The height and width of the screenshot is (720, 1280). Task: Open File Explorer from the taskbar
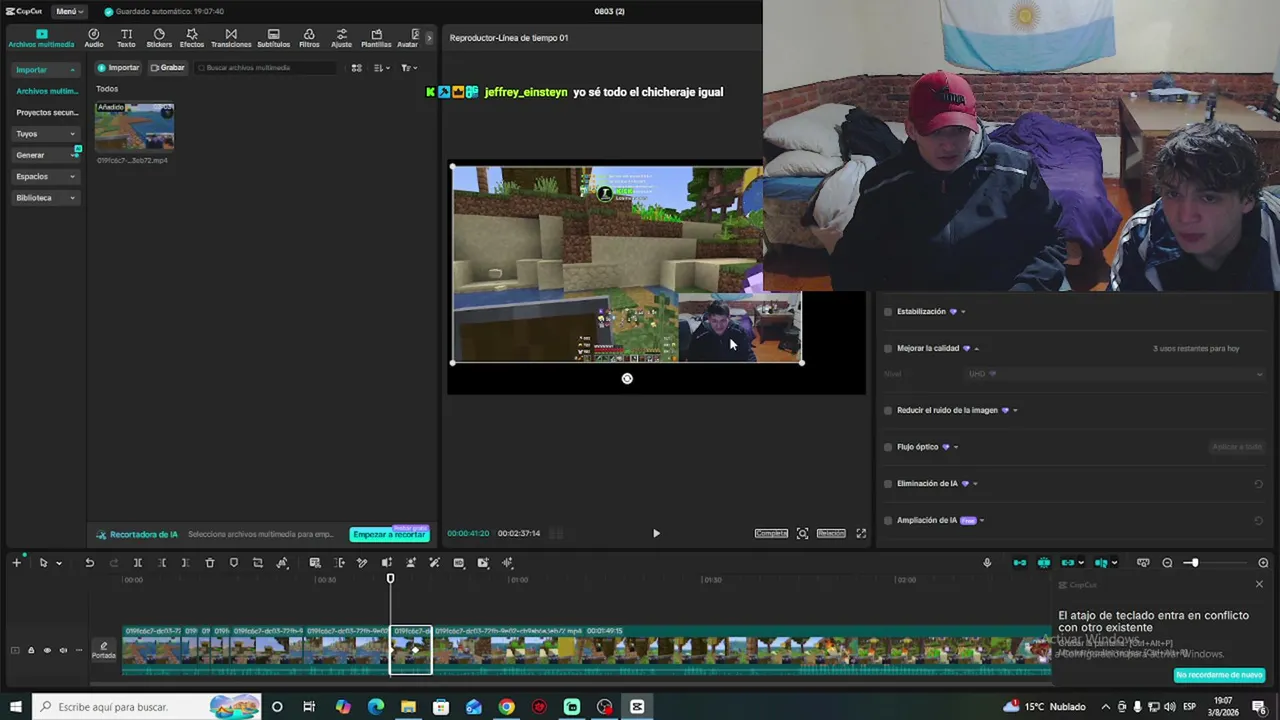(408, 707)
